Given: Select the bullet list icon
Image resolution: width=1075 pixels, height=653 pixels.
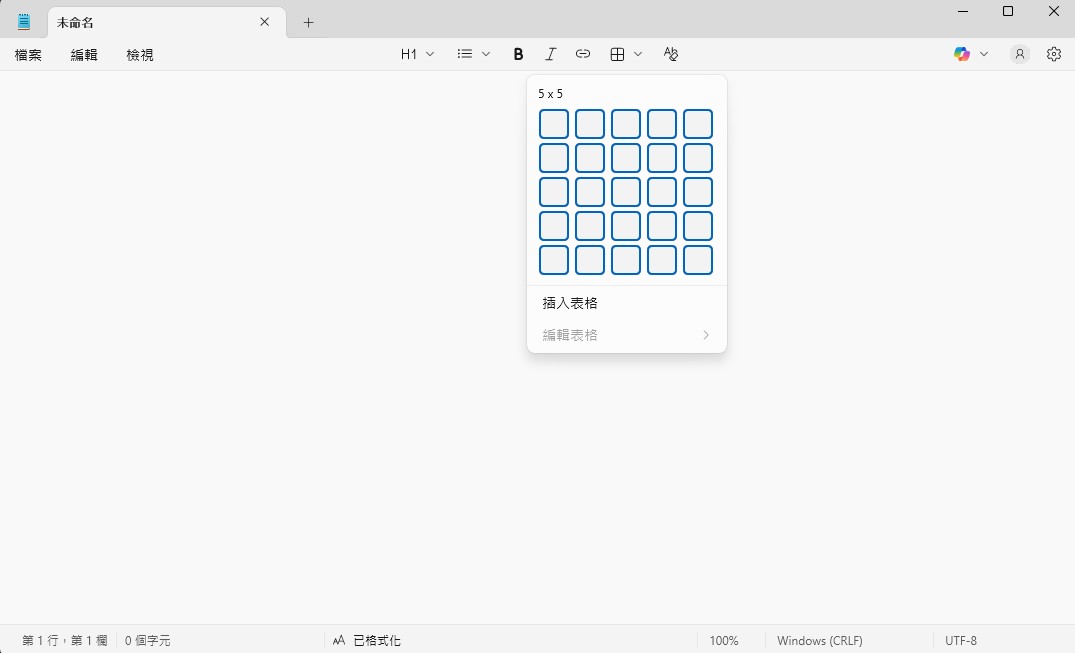Looking at the screenshot, I should pyautogui.click(x=465, y=54).
